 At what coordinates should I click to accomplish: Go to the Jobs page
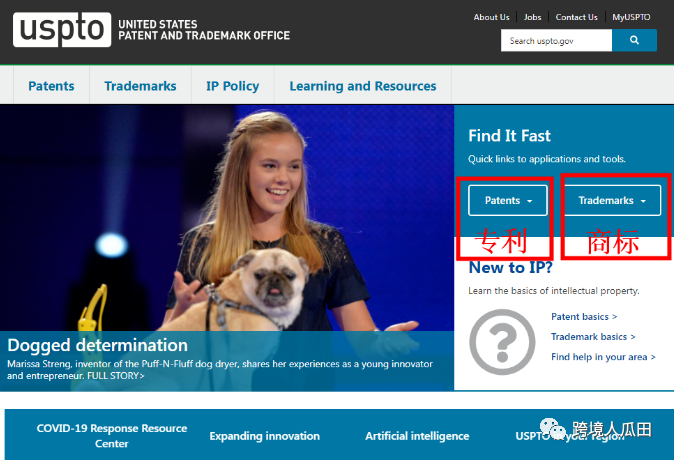[533, 17]
